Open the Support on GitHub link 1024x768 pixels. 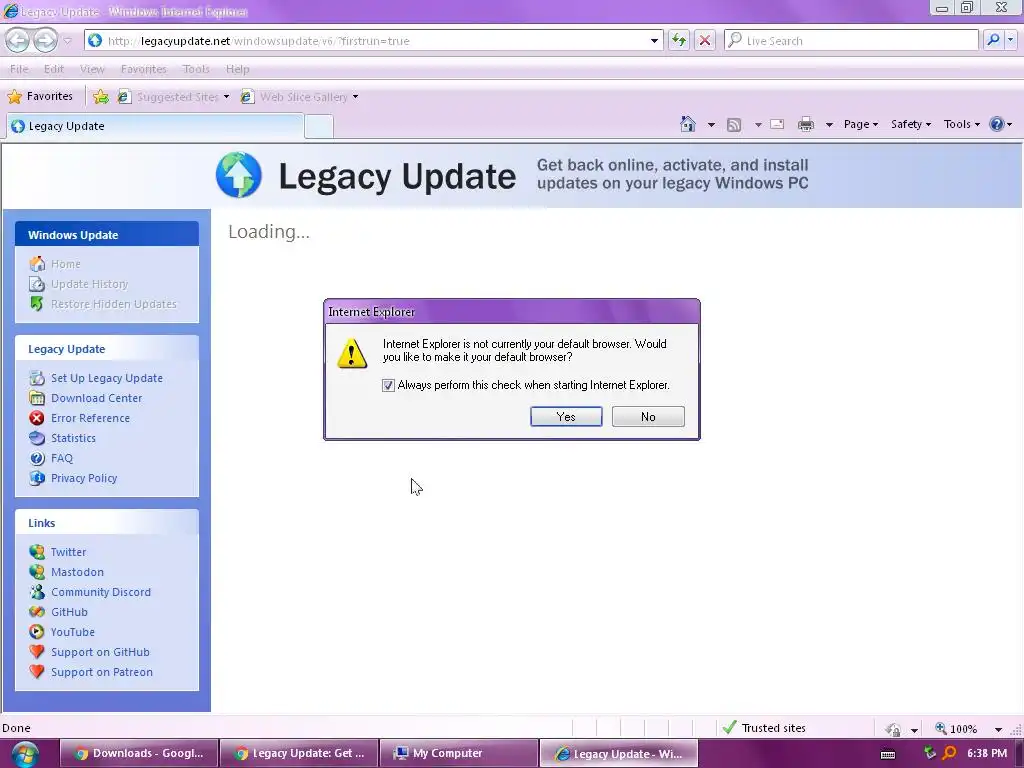[100, 652]
